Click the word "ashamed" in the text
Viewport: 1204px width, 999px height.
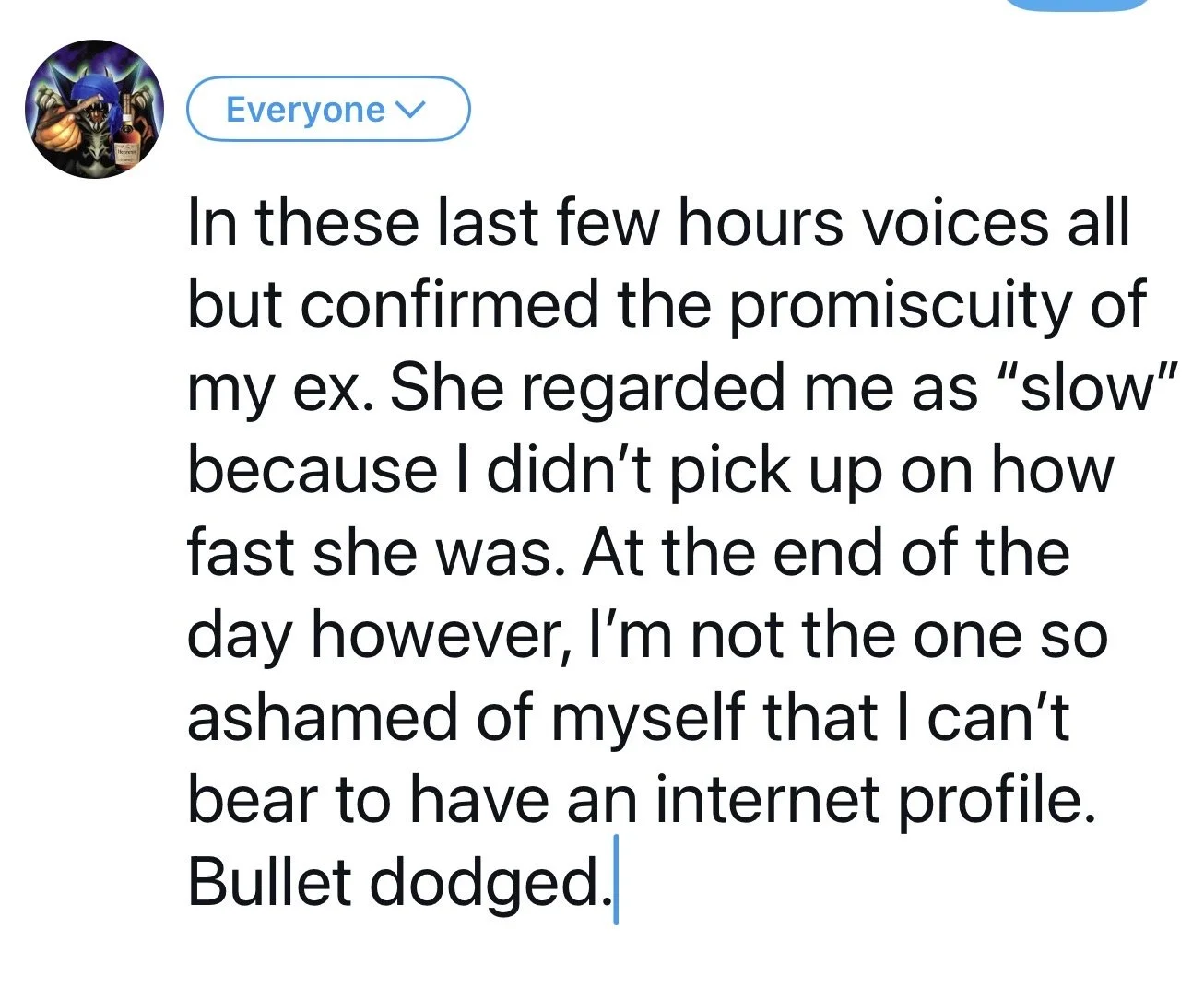point(321,717)
